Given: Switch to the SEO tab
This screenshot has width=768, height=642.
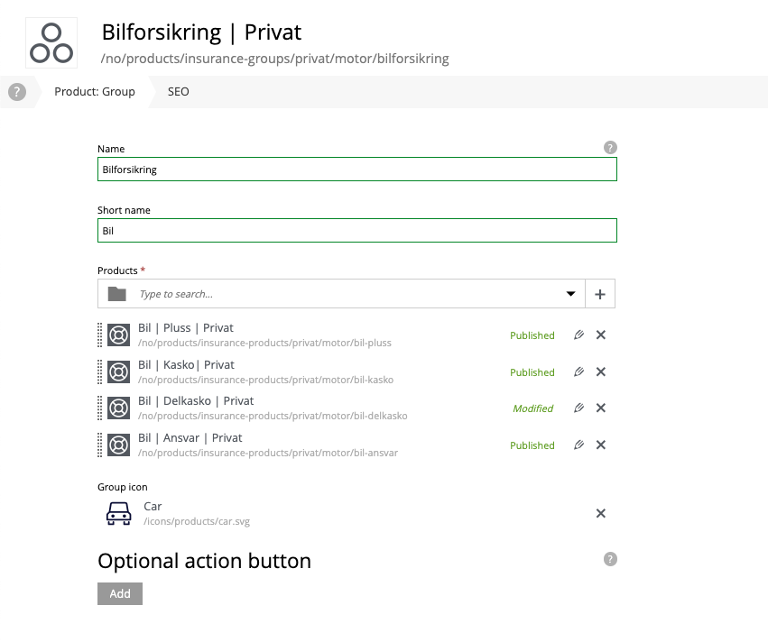Looking at the screenshot, I should pyautogui.click(x=178, y=92).
